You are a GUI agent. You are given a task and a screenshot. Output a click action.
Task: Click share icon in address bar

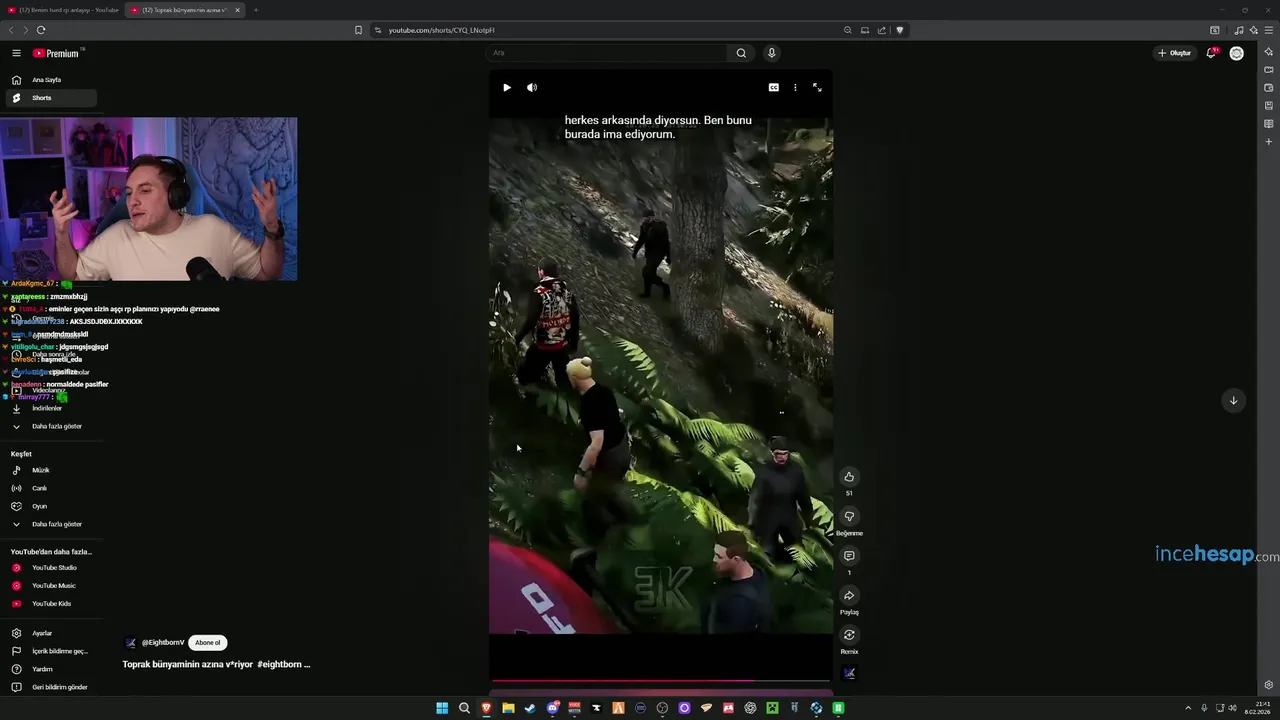882,30
